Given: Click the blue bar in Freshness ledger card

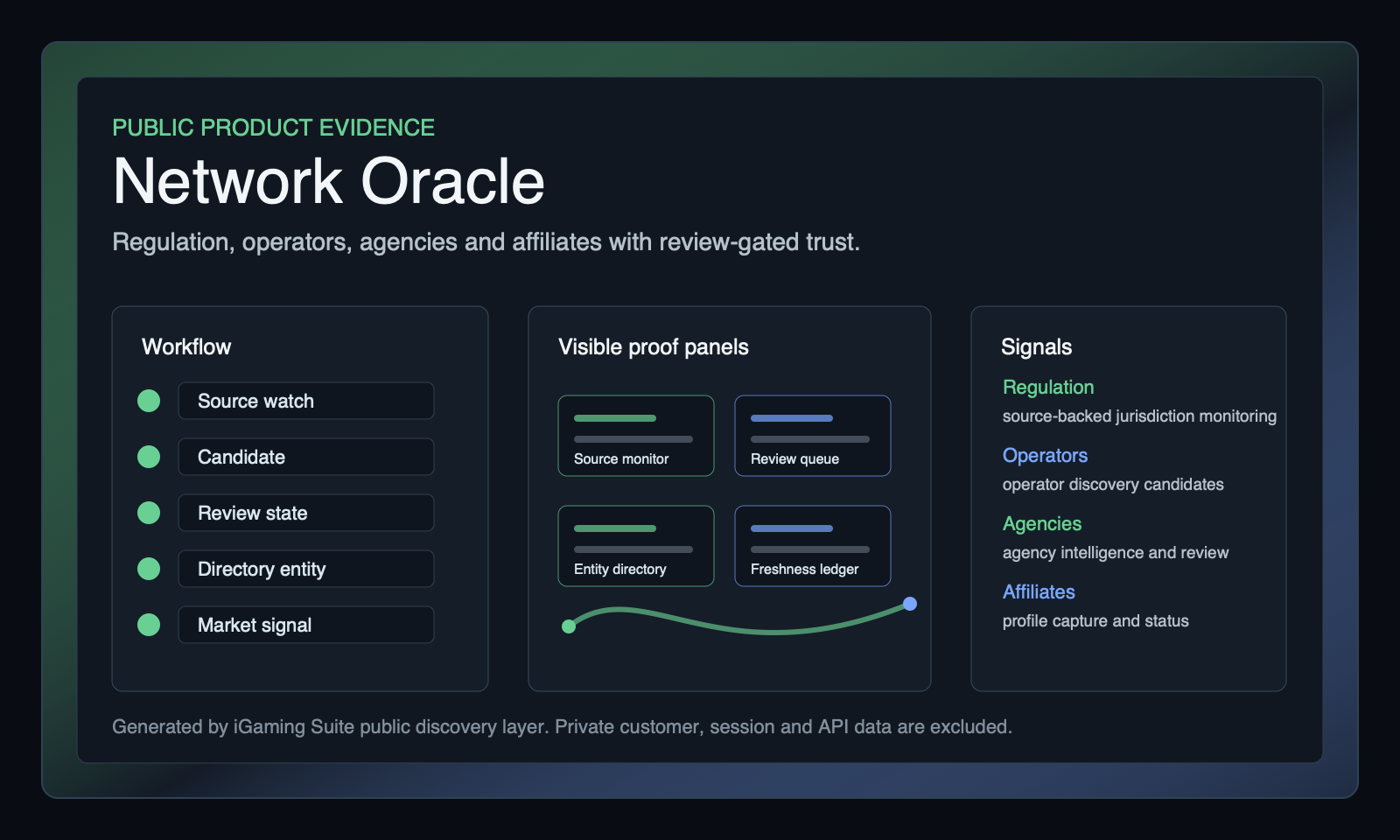Looking at the screenshot, I should [792, 528].
